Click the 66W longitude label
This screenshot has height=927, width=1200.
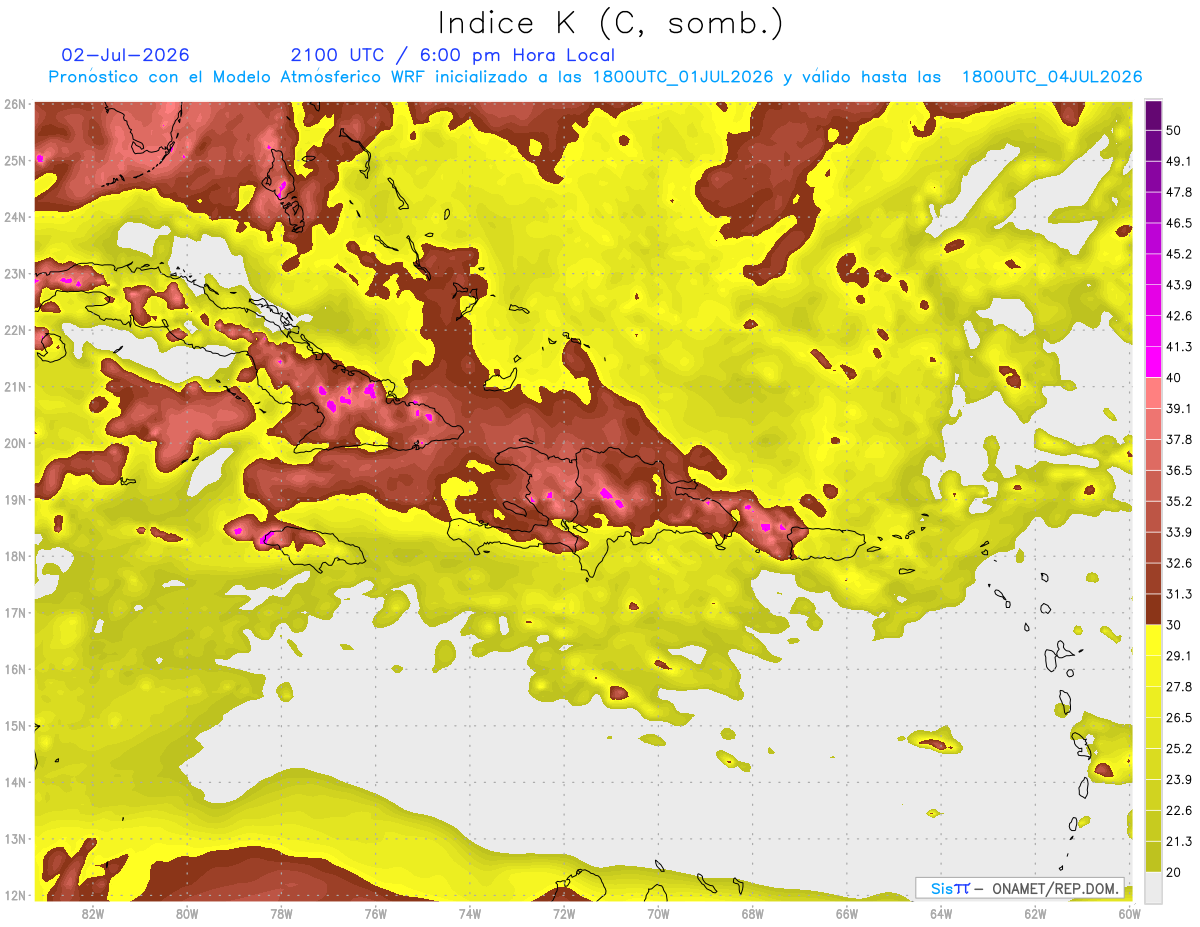click(846, 914)
